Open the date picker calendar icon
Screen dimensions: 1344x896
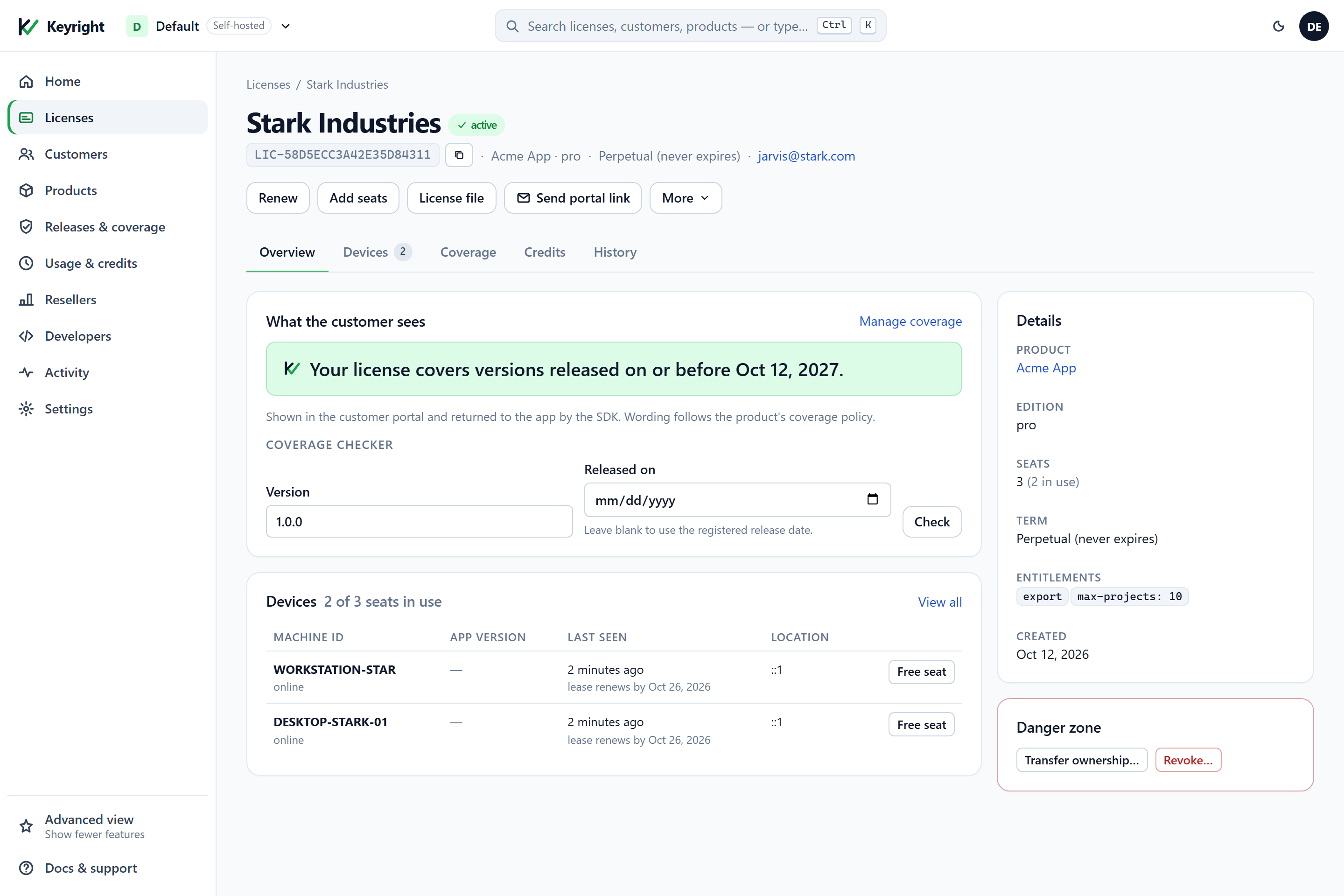click(872, 499)
